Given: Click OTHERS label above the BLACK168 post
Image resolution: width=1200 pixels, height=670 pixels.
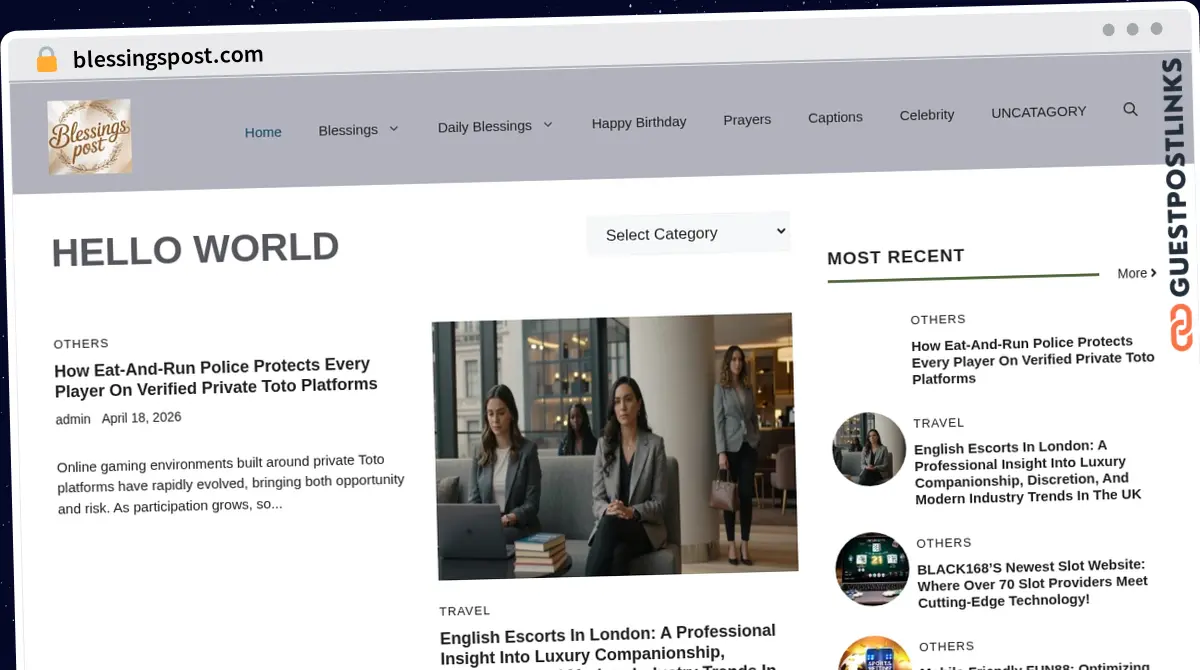Looking at the screenshot, I should point(944,543).
